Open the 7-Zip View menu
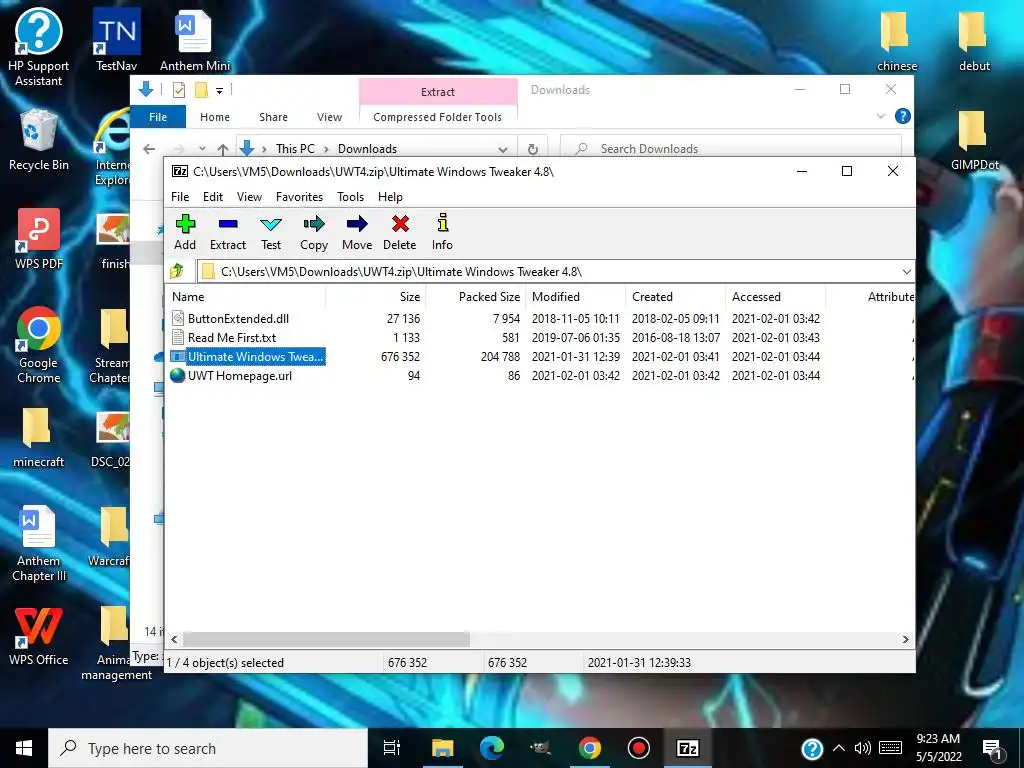Image resolution: width=1024 pixels, height=768 pixels. (249, 197)
